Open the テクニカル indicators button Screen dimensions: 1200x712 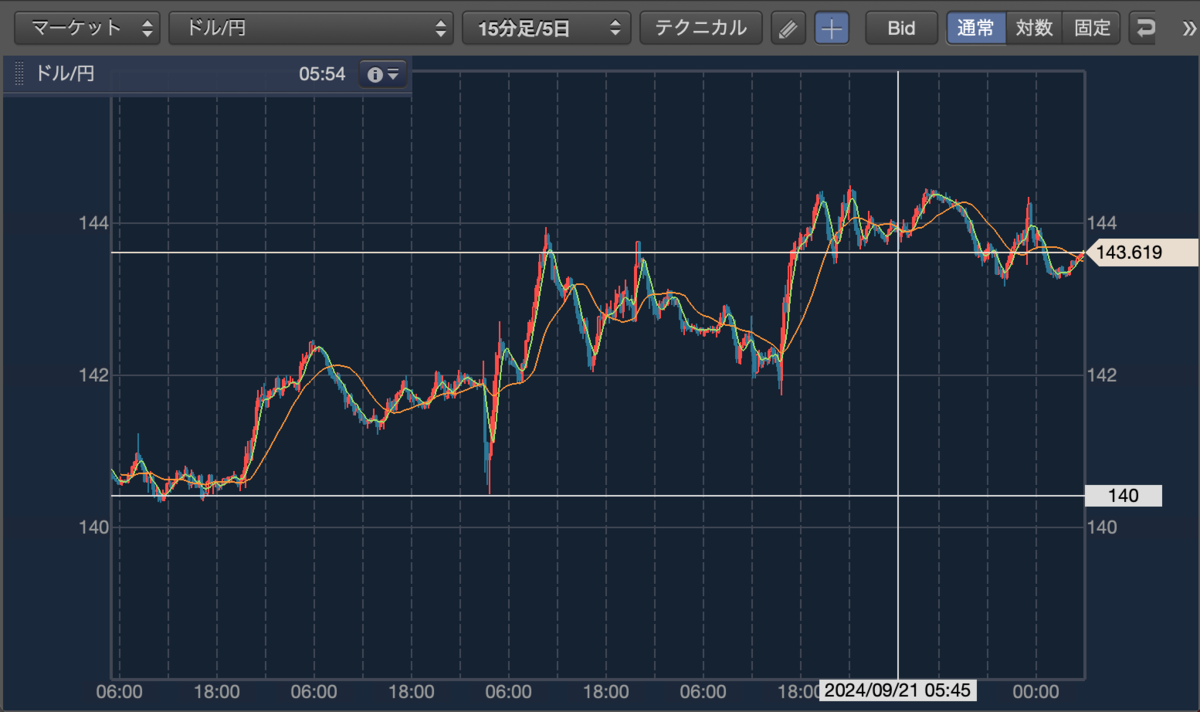pyautogui.click(x=701, y=27)
